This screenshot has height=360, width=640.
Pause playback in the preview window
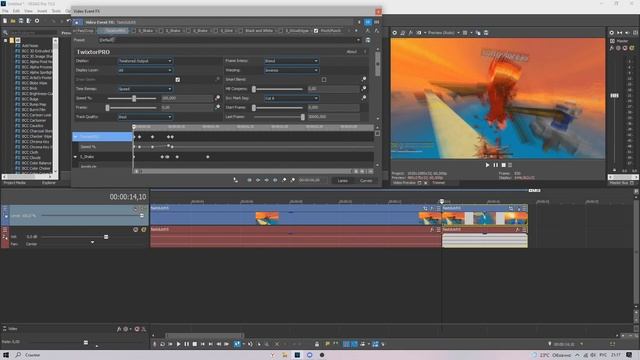click(x=496, y=165)
